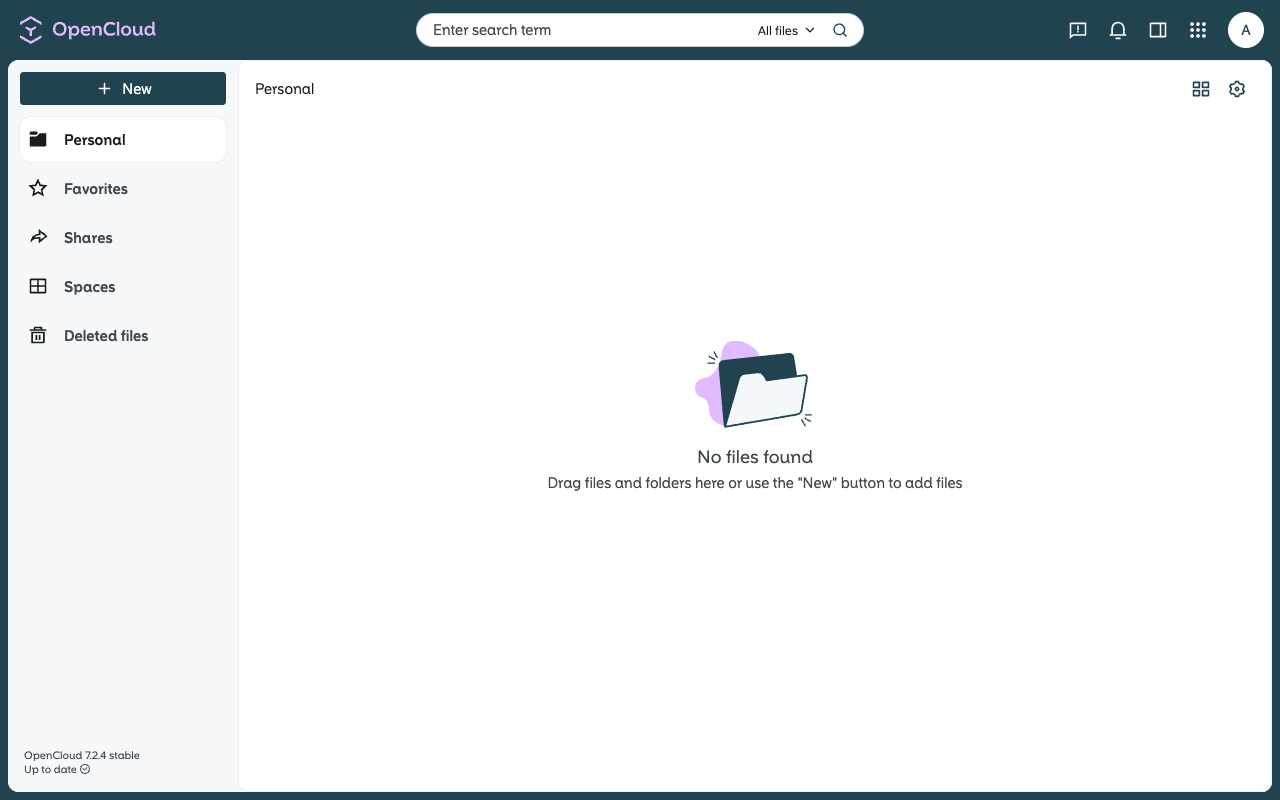Open the user avatar menu
Screen dimensions: 1280x800
click(1246, 30)
